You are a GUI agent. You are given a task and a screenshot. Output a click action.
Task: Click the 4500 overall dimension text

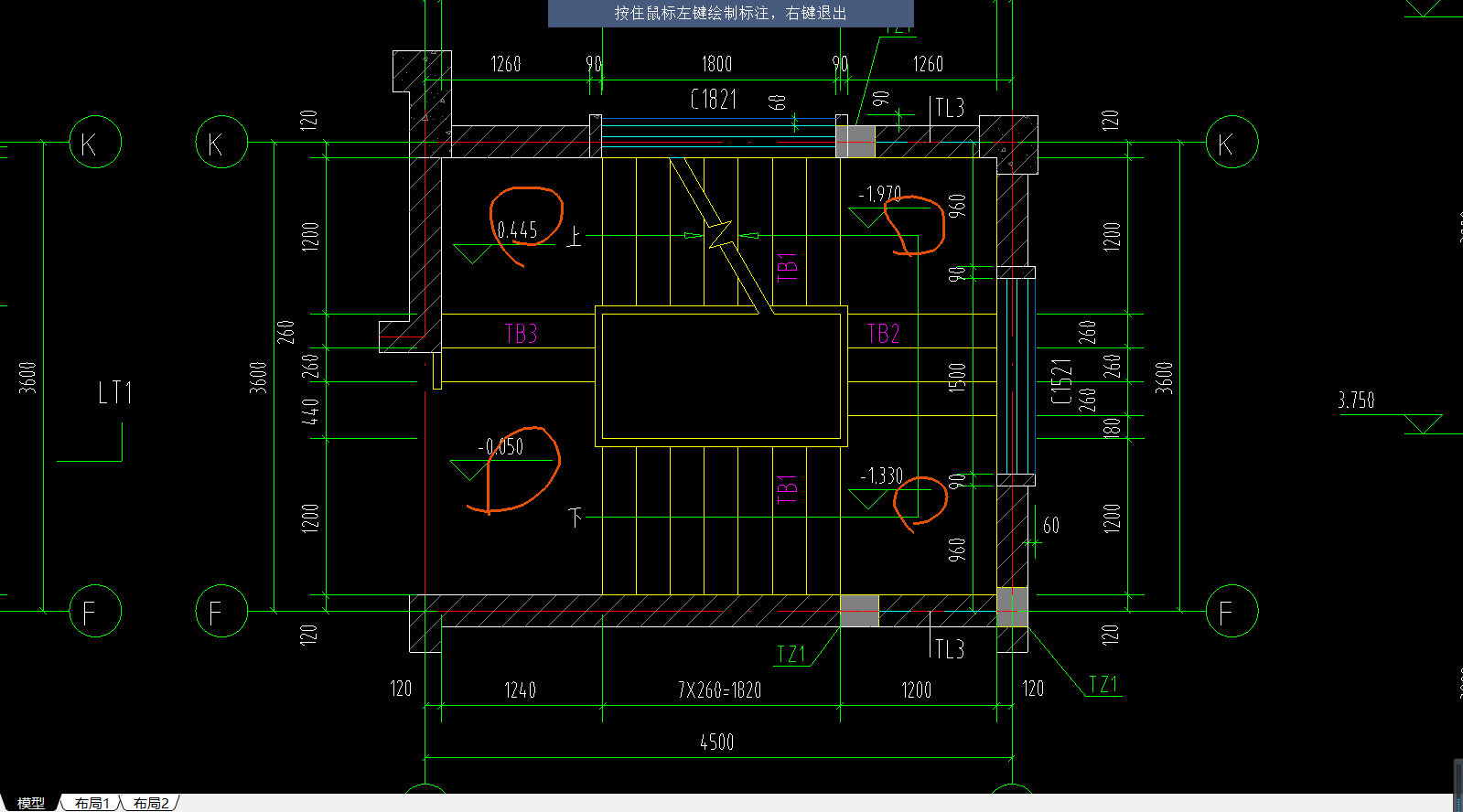717,743
